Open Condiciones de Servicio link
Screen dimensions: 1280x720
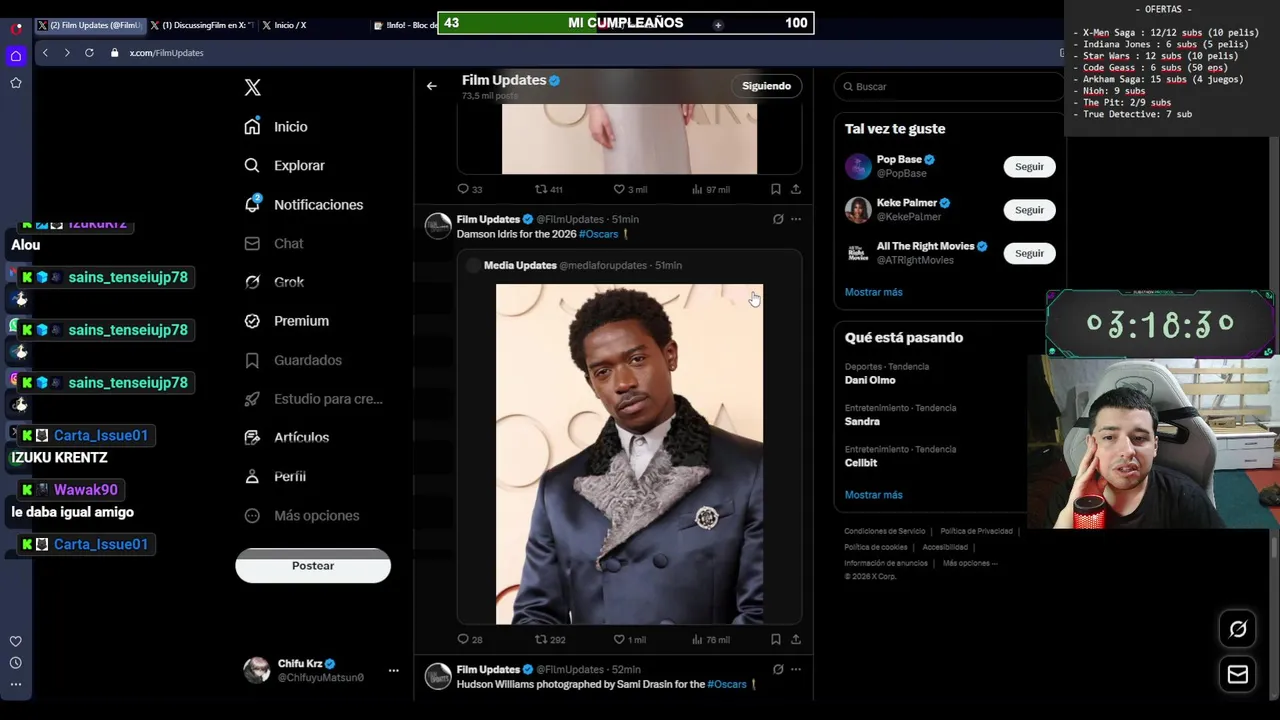point(884,531)
